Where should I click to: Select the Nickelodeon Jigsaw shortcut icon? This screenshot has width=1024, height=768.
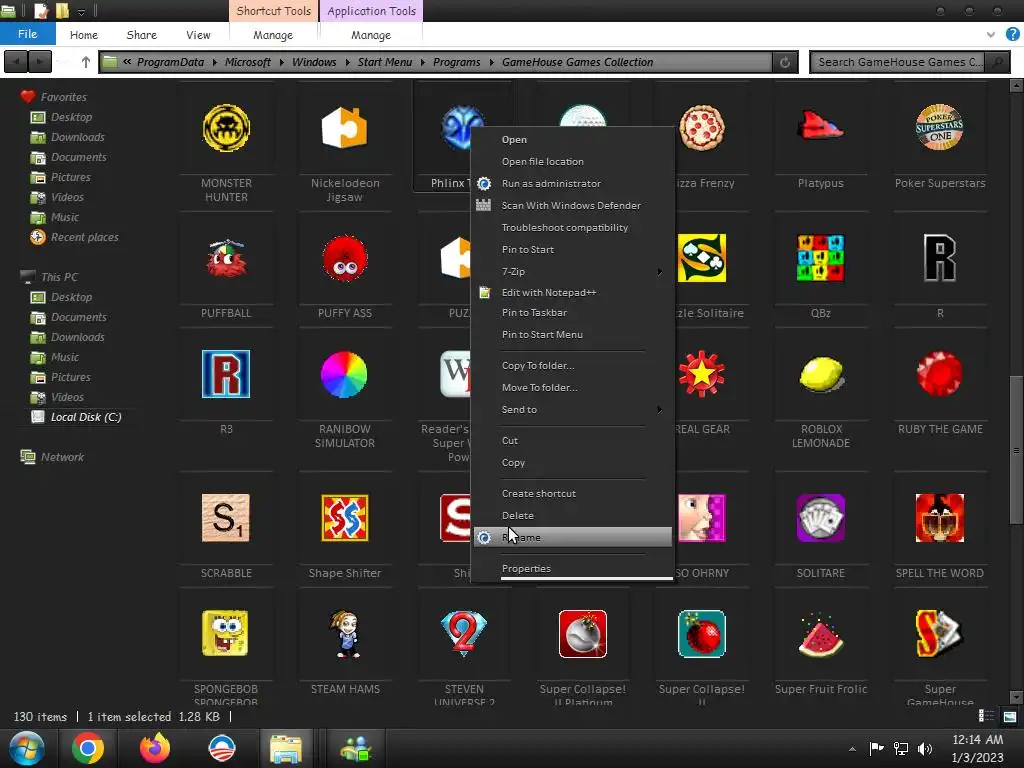click(344, 128)
